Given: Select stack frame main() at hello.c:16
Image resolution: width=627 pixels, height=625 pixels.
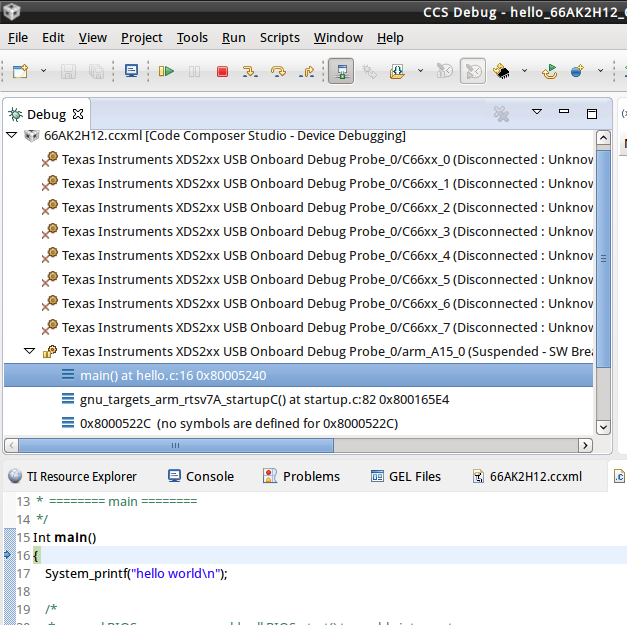Looking at the screenshot, I should (298, 375).
